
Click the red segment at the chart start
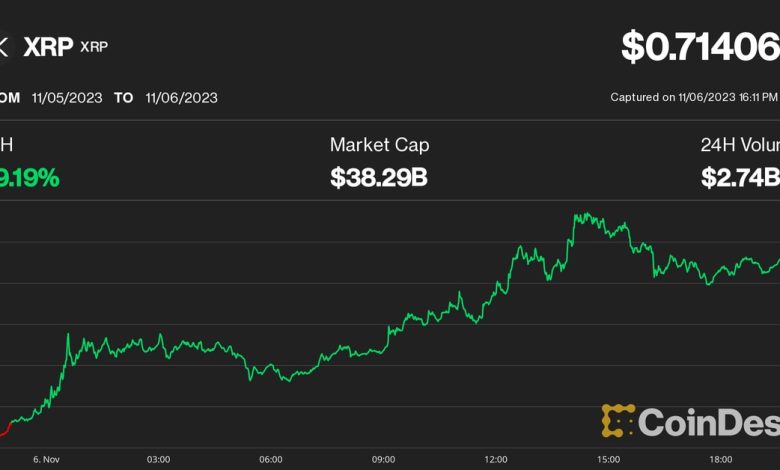coord(4,430)
